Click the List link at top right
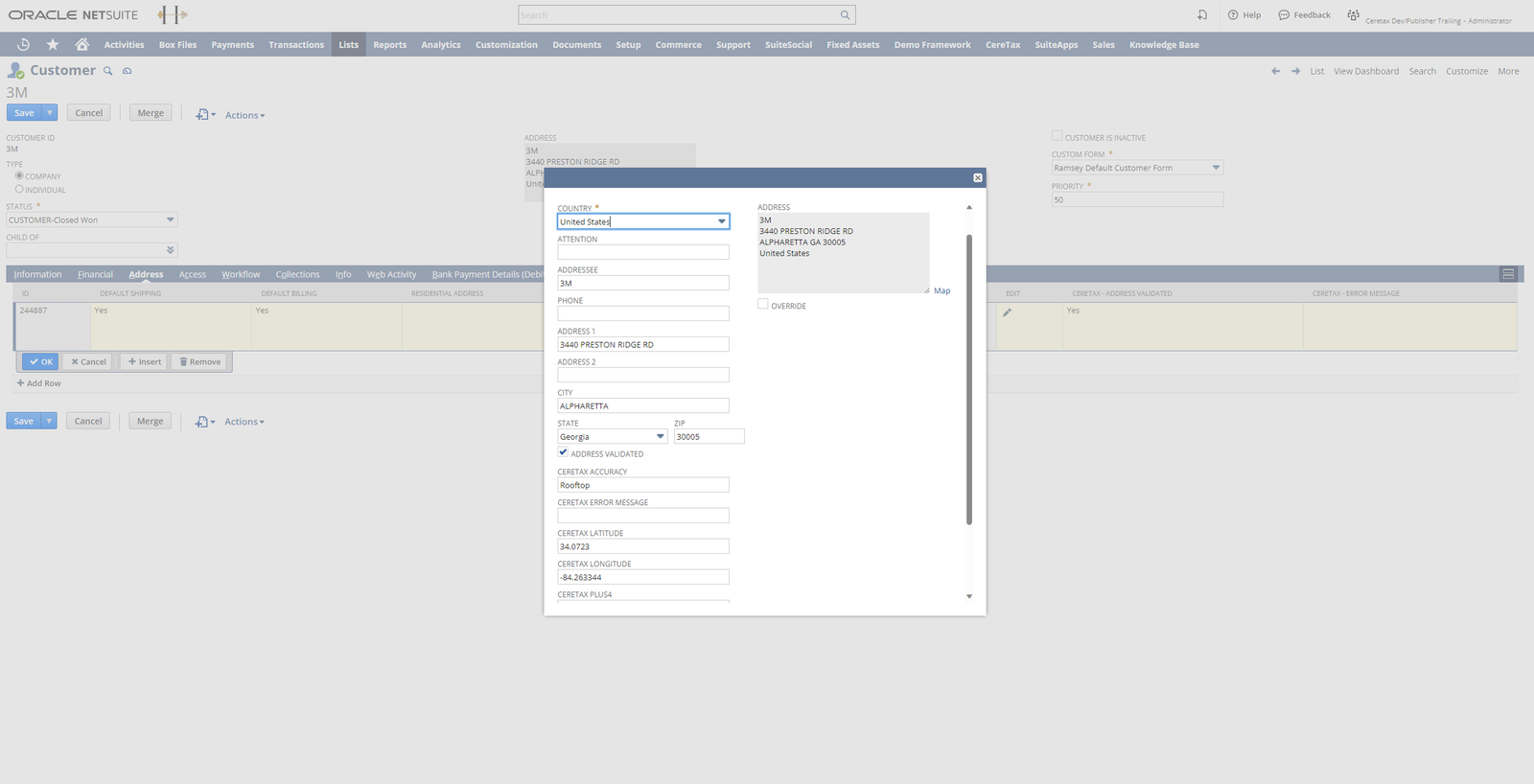This screenshot has height=784, width=1534. coord(1317,71)
